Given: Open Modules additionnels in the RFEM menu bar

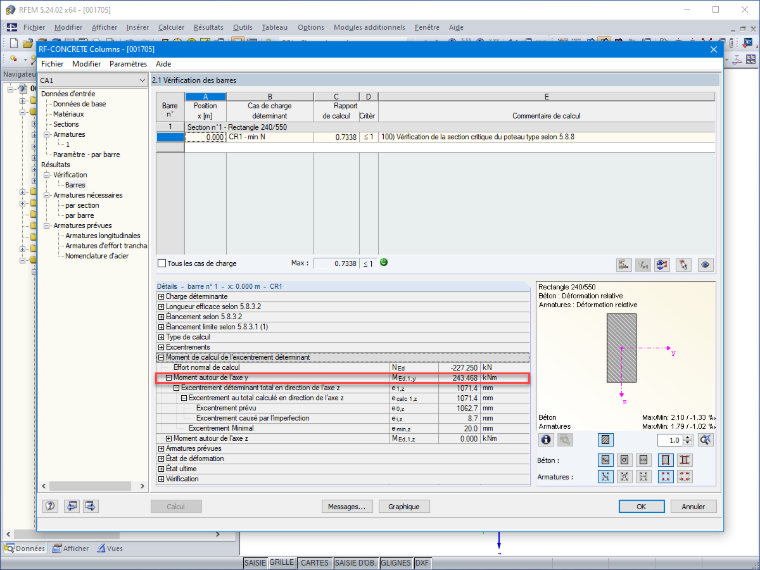Looking at the screenshot, I should pos(369,28).
